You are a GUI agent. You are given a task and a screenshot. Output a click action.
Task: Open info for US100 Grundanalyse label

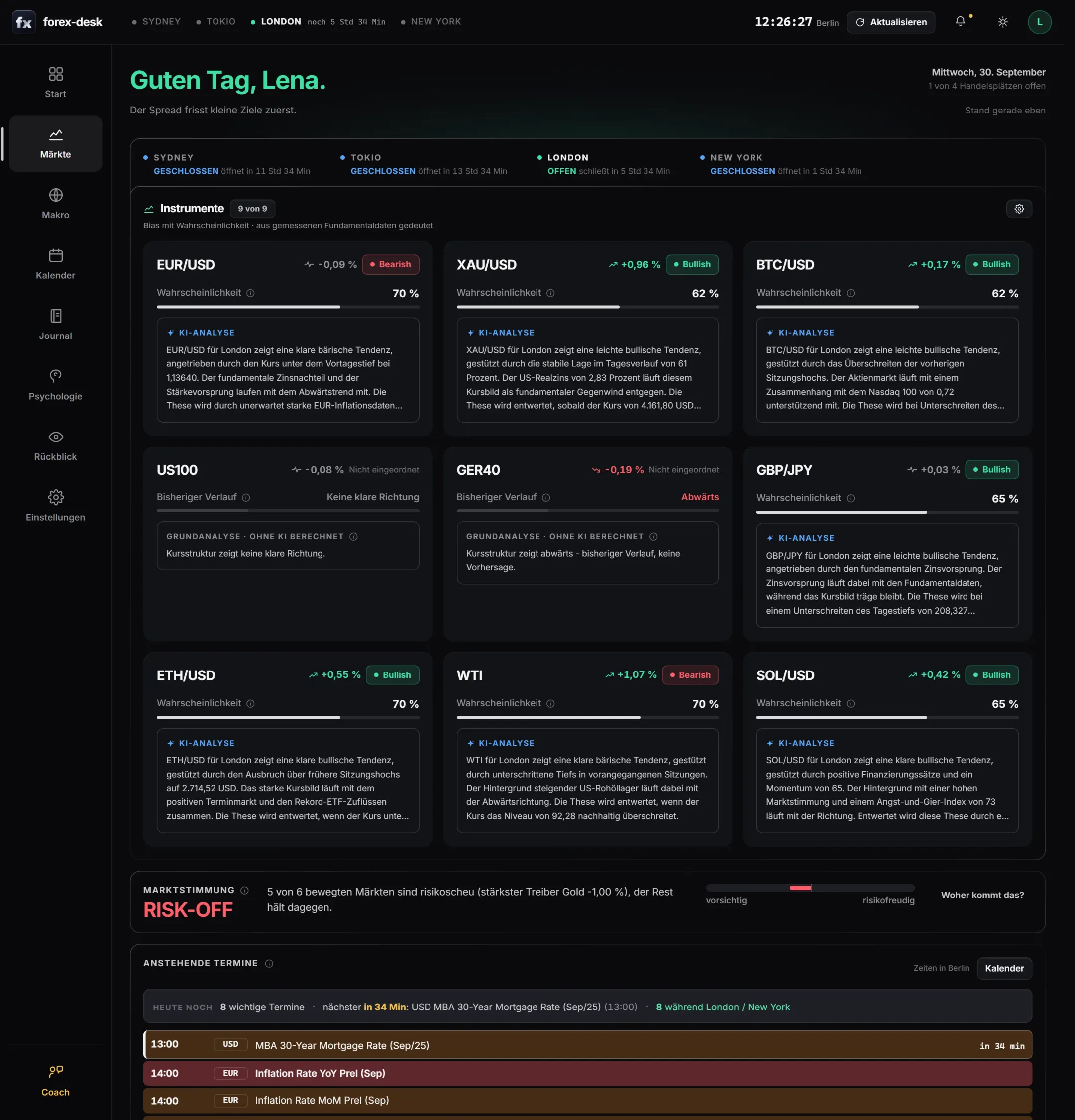[x=353, y=537]
